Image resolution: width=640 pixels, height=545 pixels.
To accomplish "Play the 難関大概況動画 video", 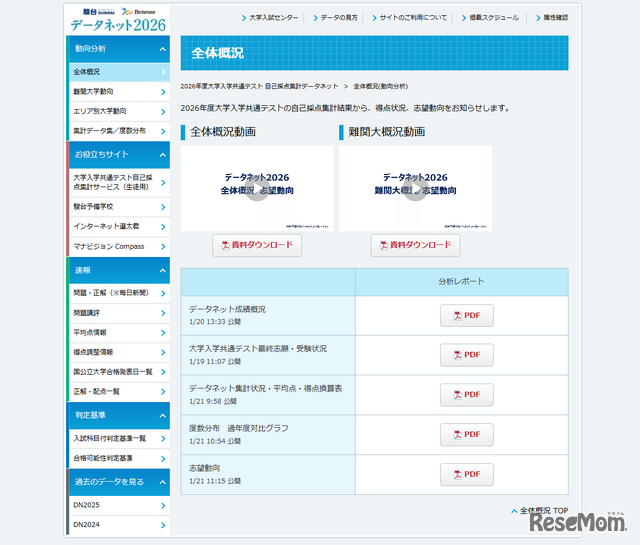I will pyautogui.click(x=416, y=190).
